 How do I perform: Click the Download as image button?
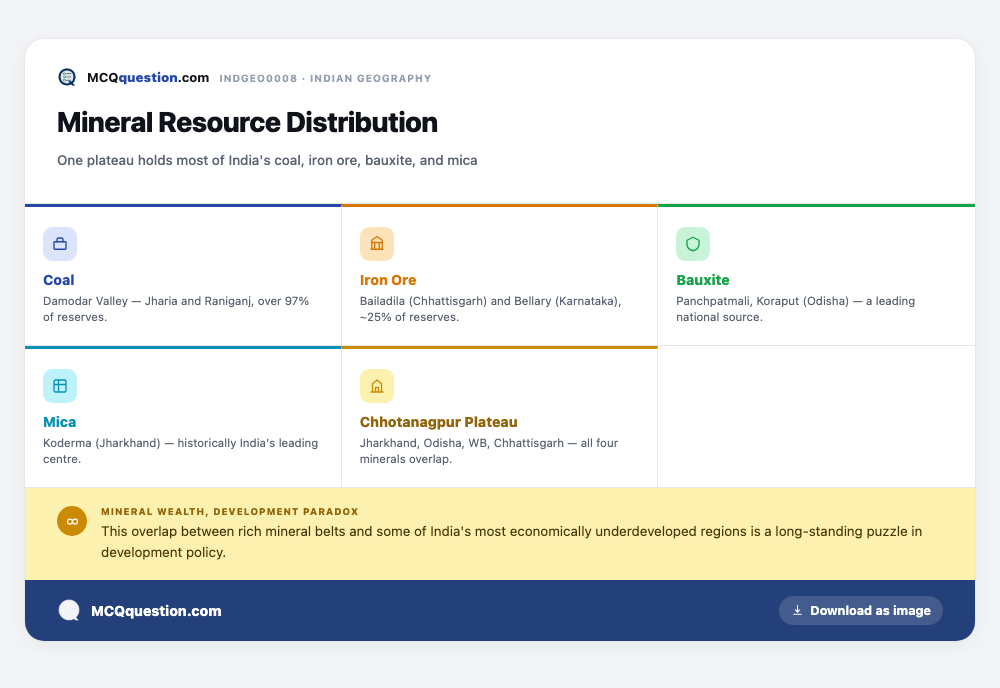(860, 610)
